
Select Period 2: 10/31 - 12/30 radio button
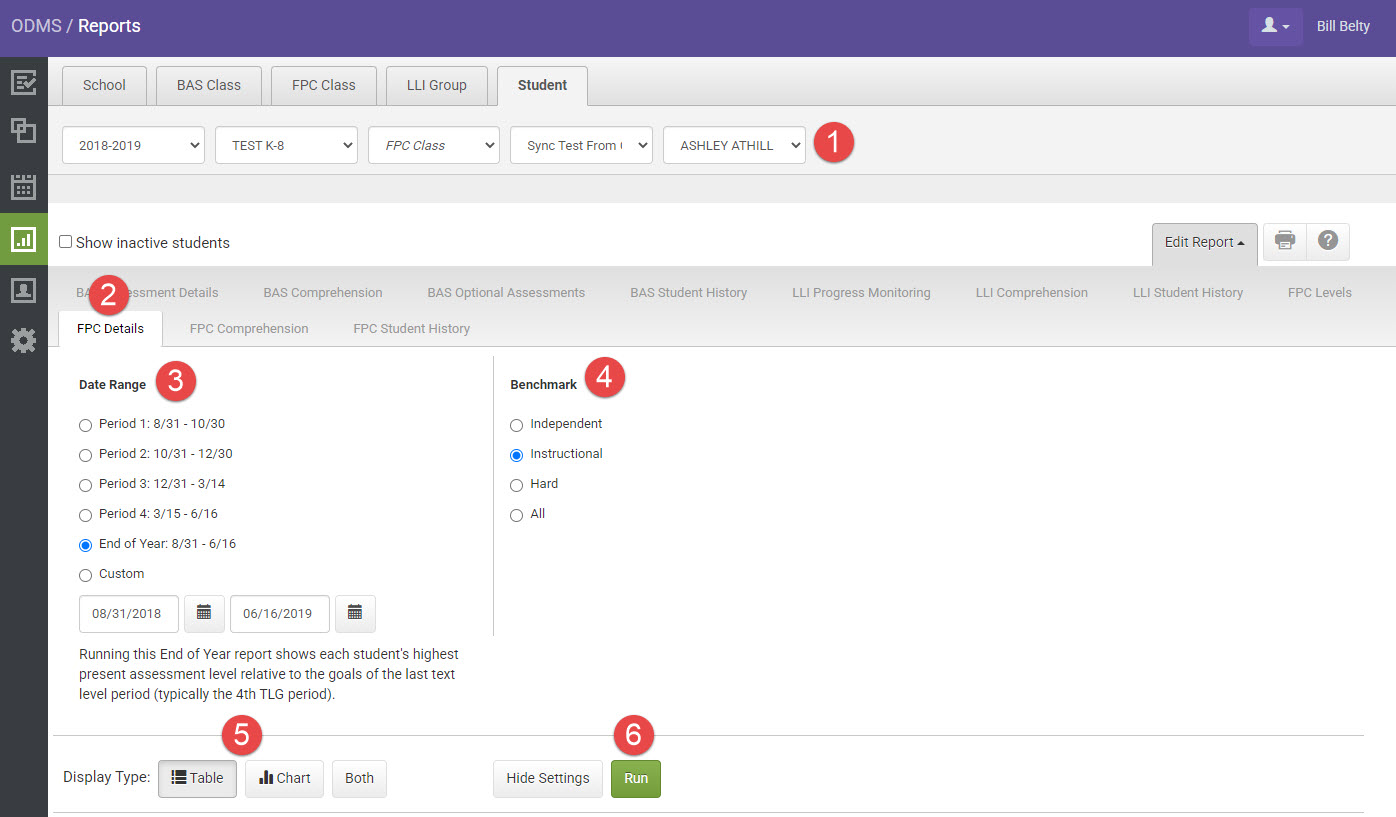pyautogui.click(x=85, y=455)
